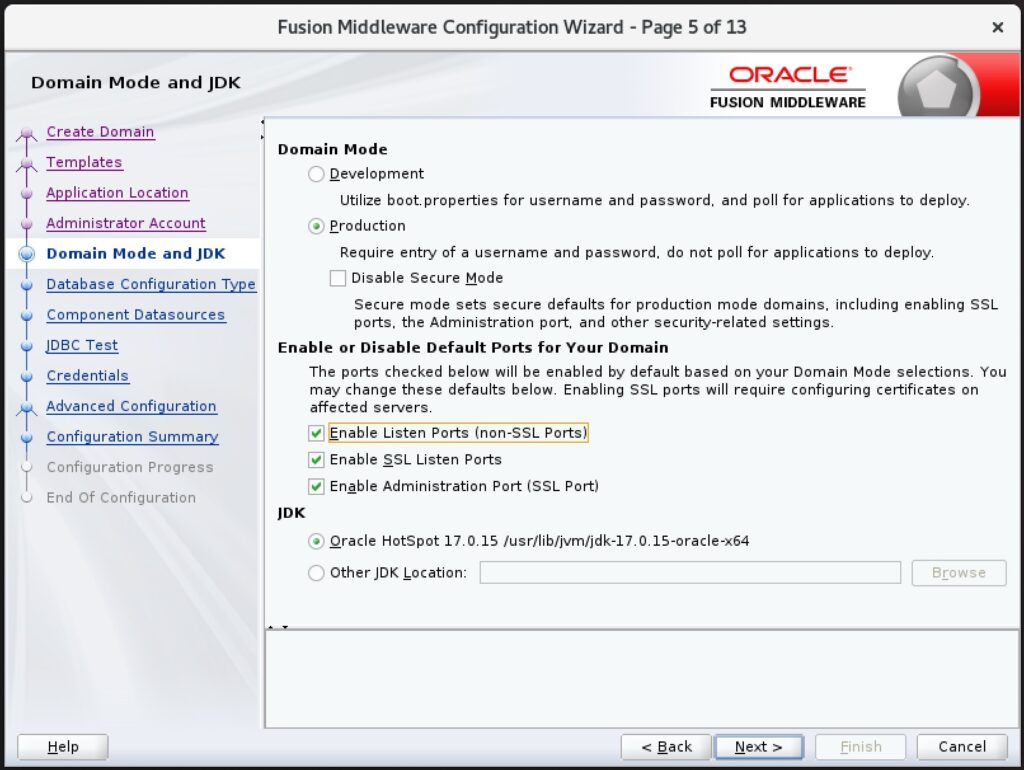
Task: Go to the Advanced Configuration step
Action: click(x=131, y=406)
